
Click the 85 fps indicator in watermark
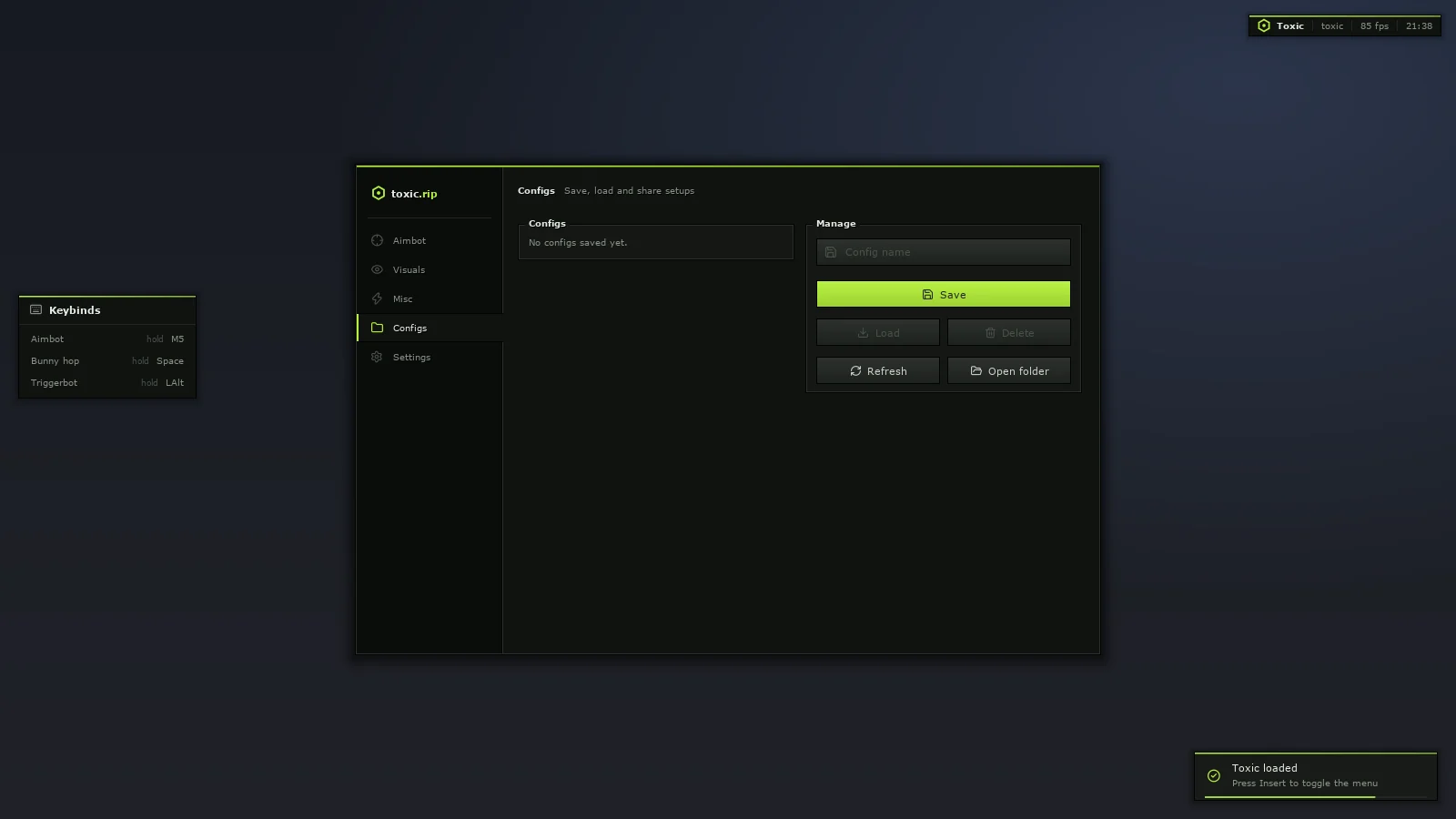tap(1374, 25)
